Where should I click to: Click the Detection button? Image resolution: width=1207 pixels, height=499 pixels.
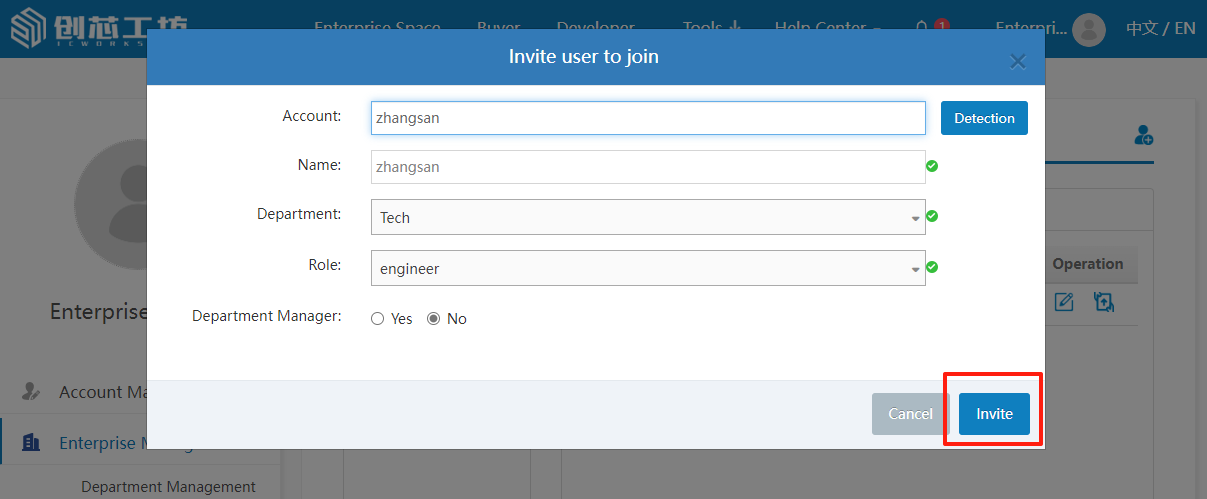(984, 118)
